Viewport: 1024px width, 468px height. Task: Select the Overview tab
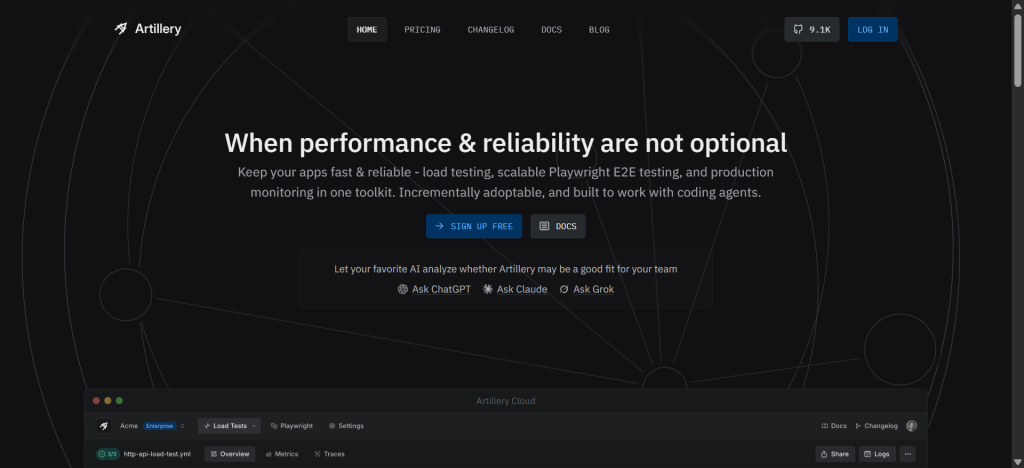[x=230, y=454]
